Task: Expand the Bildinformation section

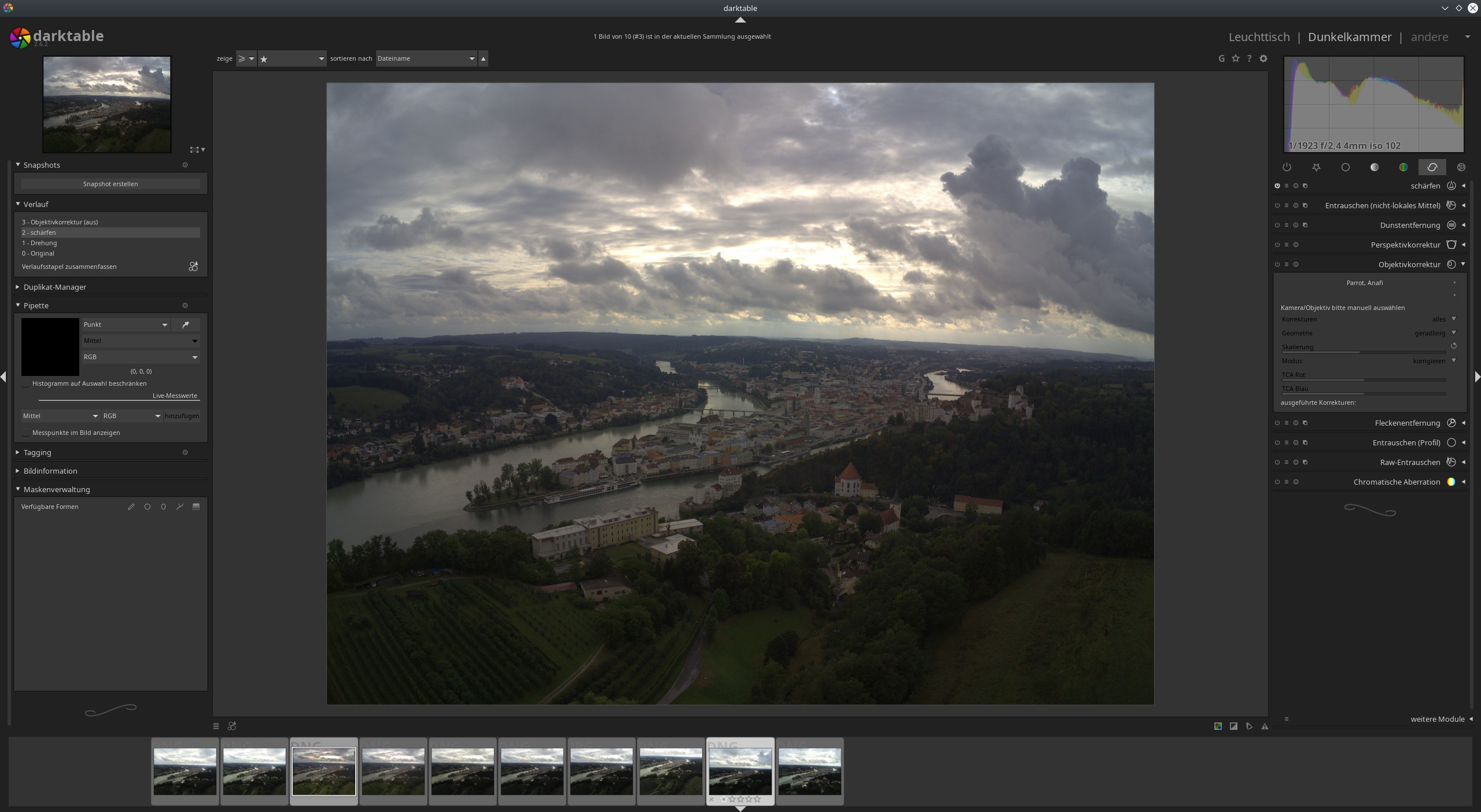Action: [x=50, y=471]
